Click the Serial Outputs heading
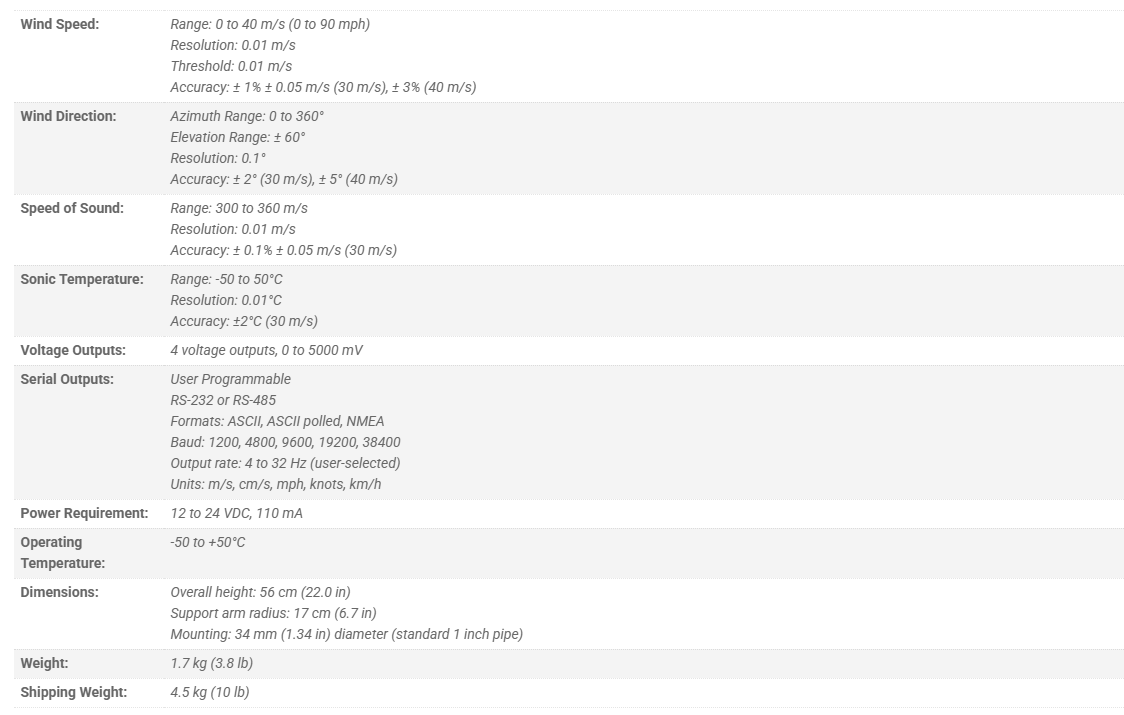This screenshot has width=1124, height=715. click(x=67, y=379)
